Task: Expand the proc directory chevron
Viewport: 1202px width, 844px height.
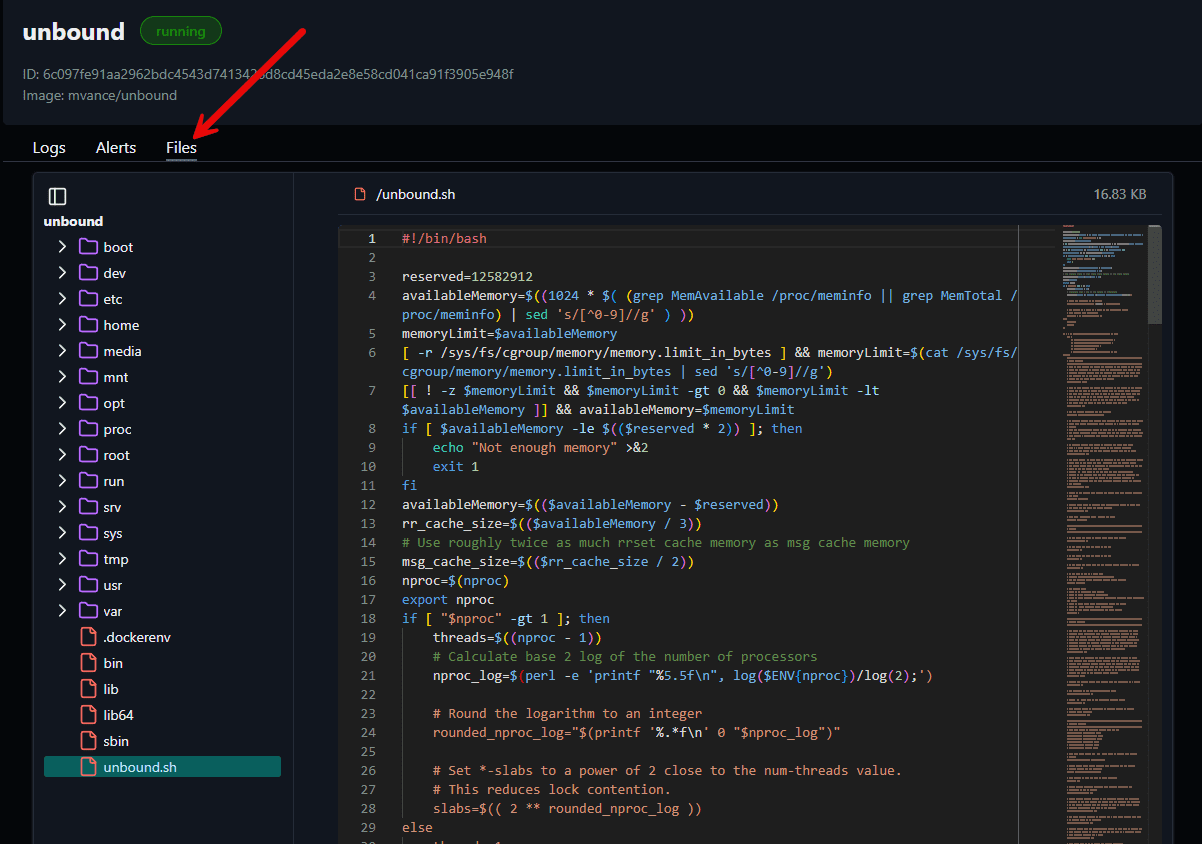Action: point(62,428)
